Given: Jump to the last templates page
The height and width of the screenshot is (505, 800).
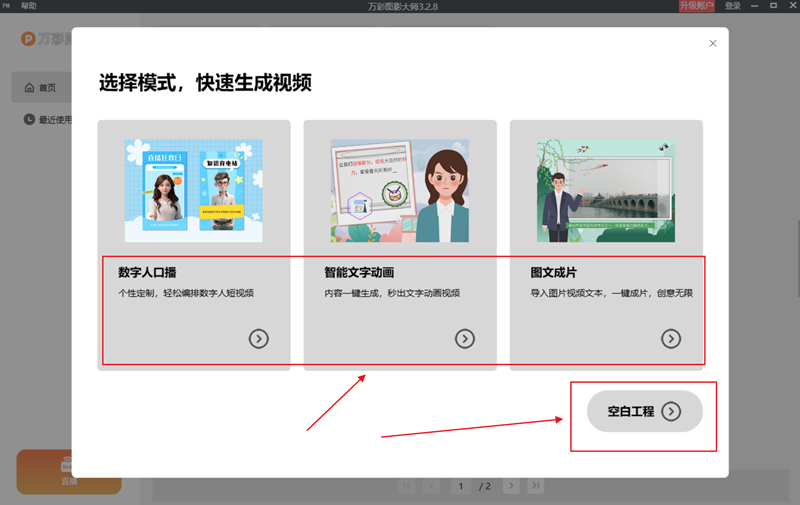Looking at the screenshot, I should pos(536,486).
